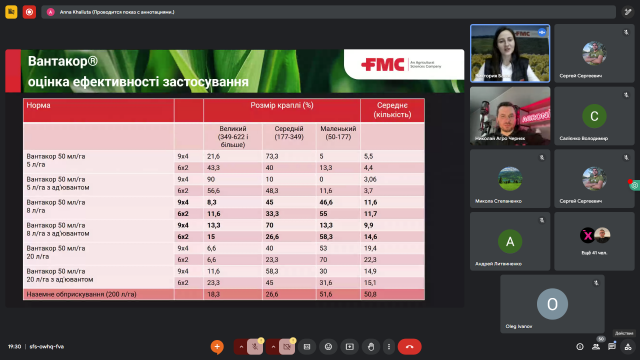Click the green side-panel icon at right edge
Viewport: 640px width, 360px height.
pos(635,185)
